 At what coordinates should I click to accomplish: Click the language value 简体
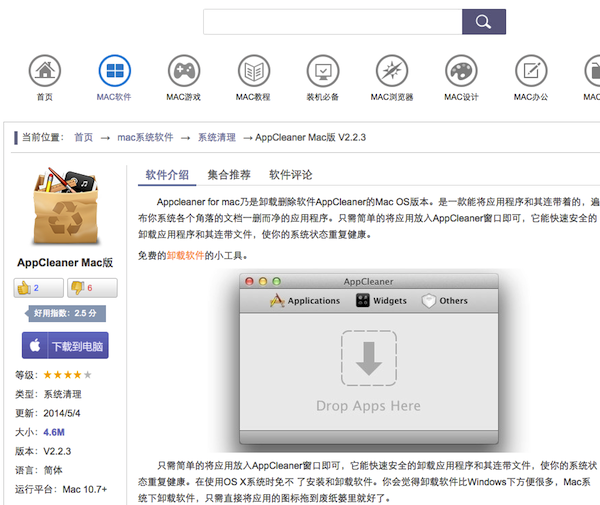click(x=53, y=470)
